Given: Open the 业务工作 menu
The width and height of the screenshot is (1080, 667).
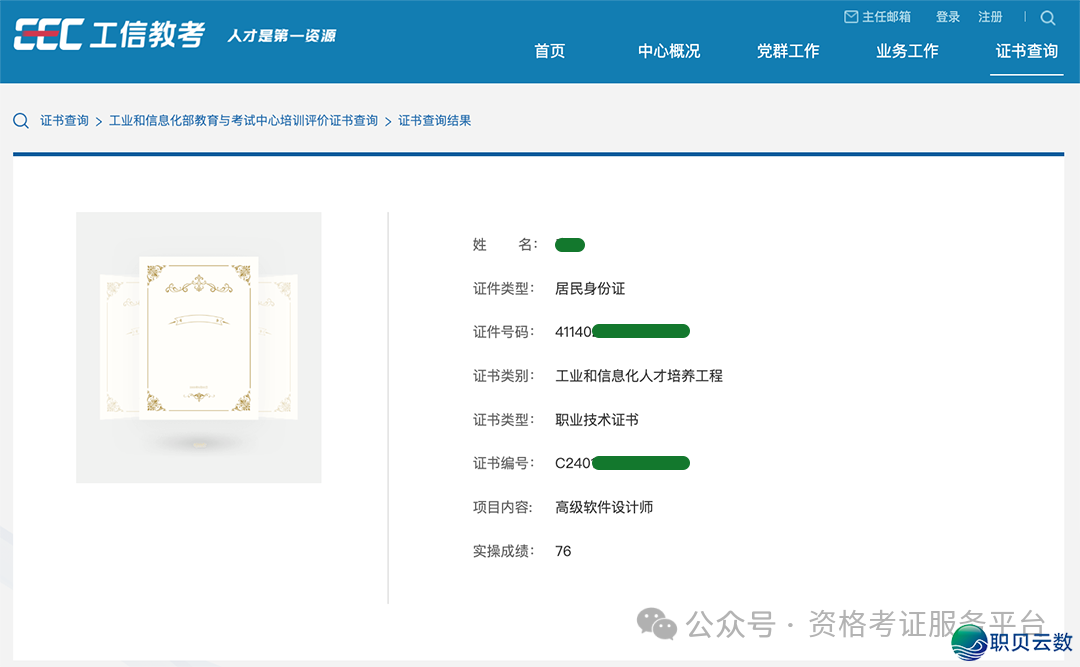Looking at the screenshot, I should coord(907,51).
